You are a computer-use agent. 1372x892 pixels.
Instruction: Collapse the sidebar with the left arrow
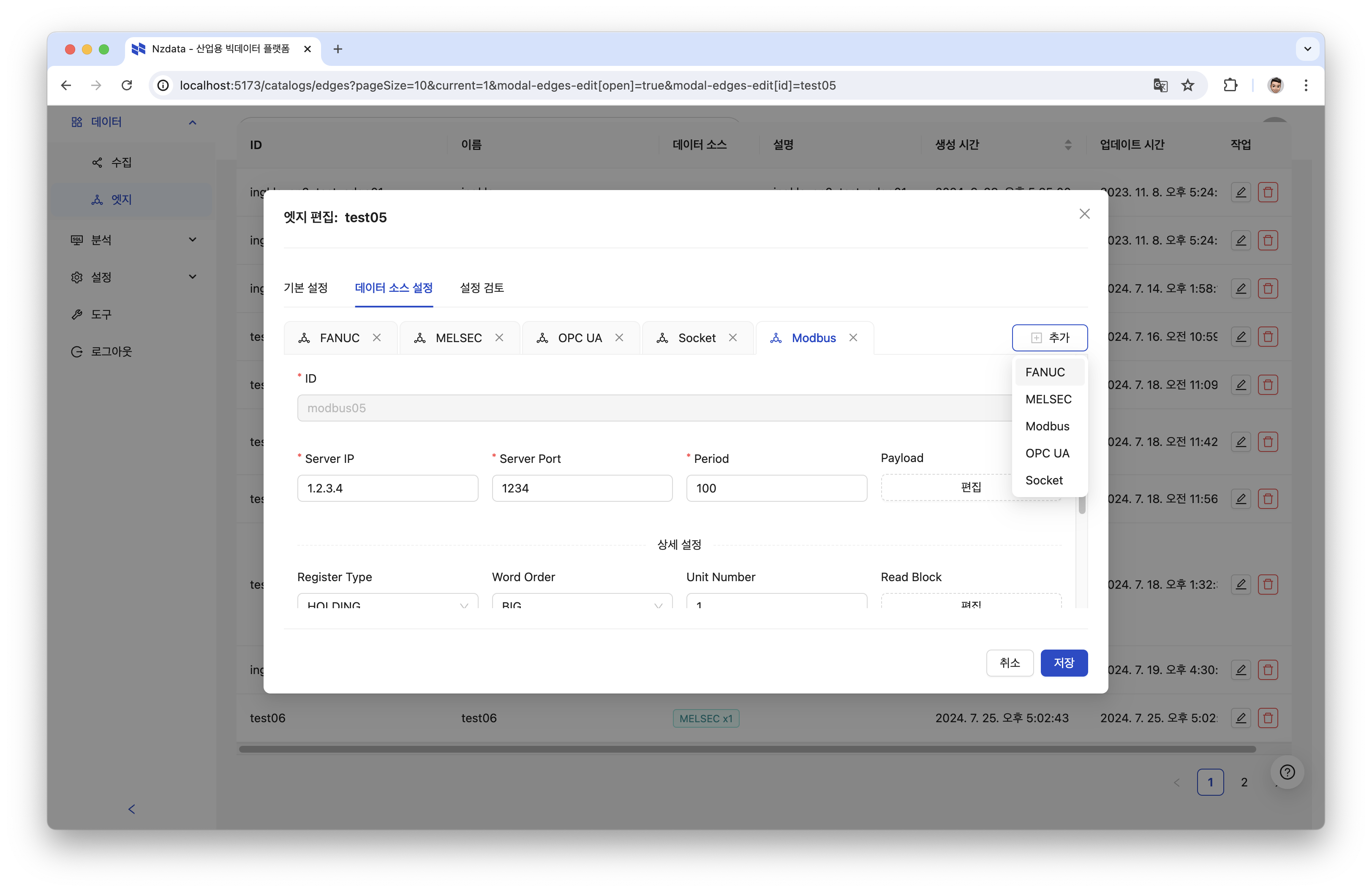(131, 809)
